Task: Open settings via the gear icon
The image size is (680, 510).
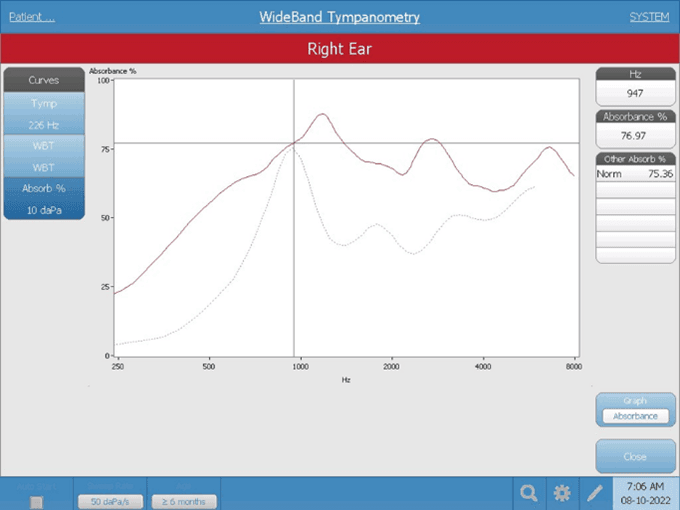Action: [562, 492]
